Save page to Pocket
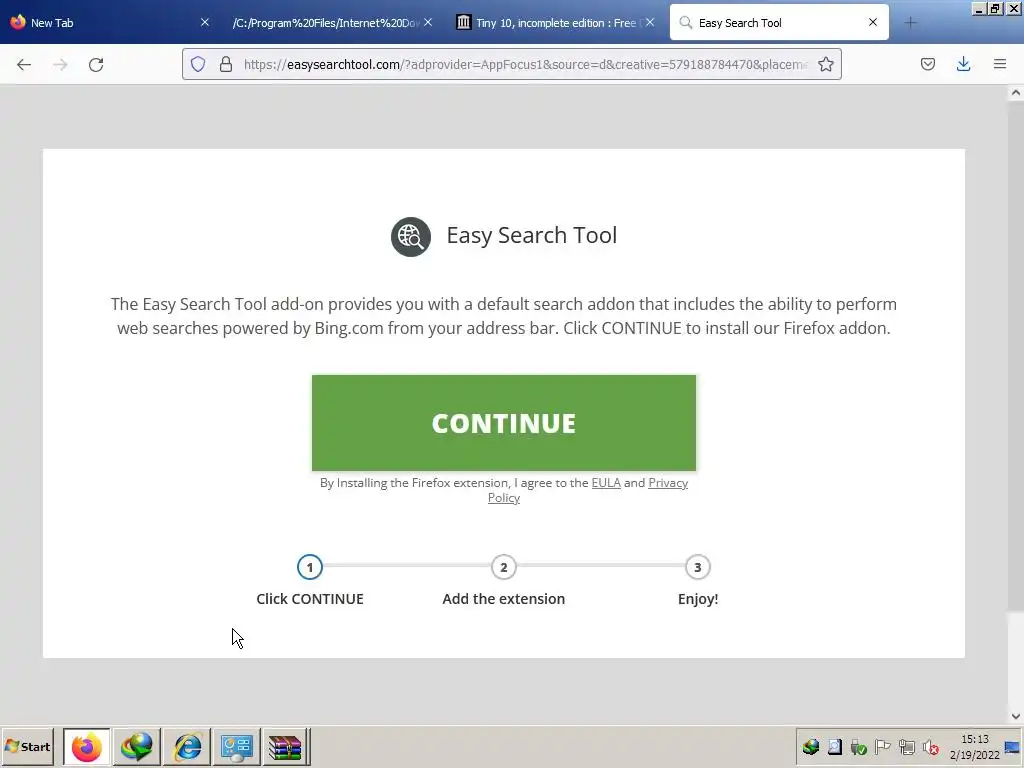 (927, 64)
